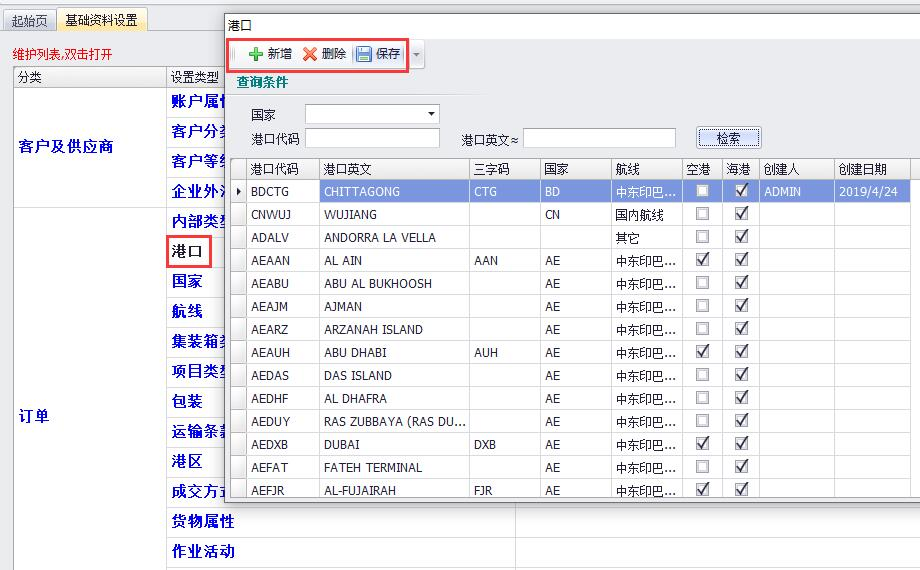920x570 pixels.
Task: Select the ABU AL BUKHOOSH cell
Action: coord(394,284)
